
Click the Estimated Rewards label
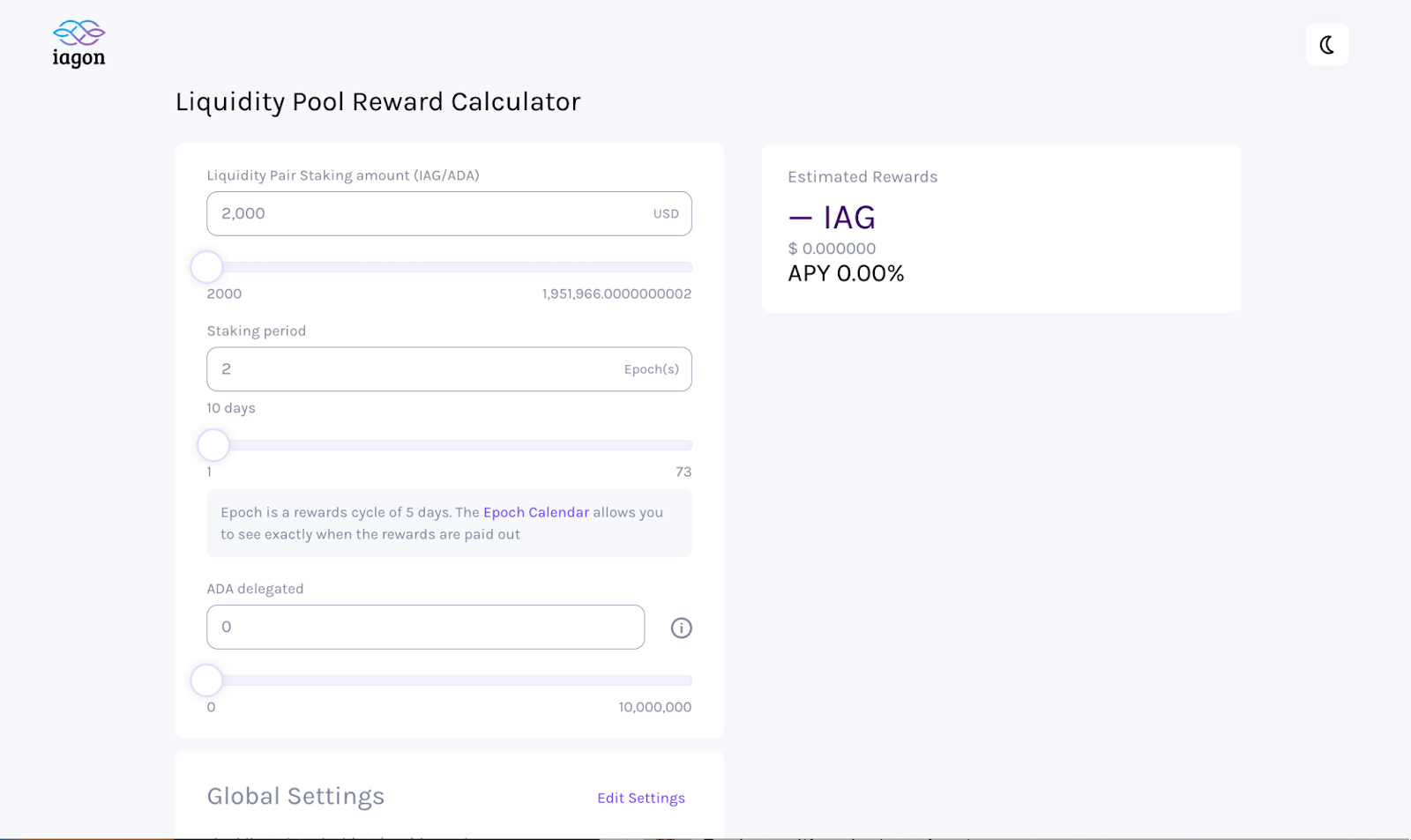(x=862, y=177)
